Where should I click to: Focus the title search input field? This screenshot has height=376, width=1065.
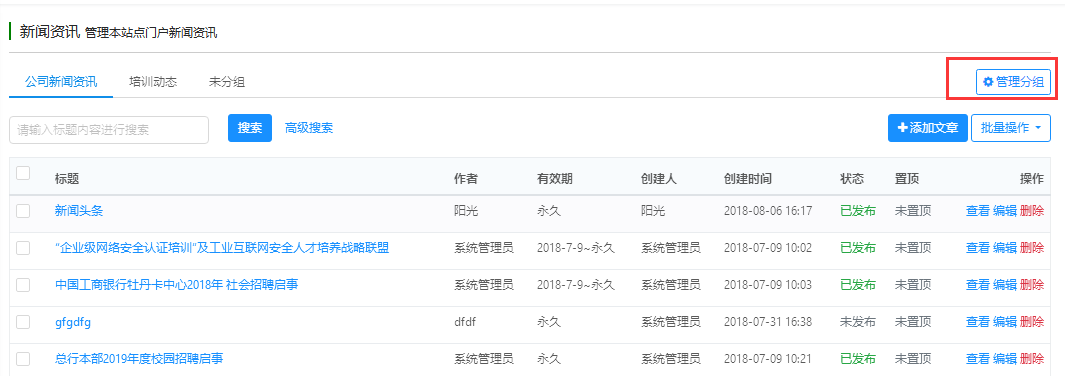click(109, 130)
